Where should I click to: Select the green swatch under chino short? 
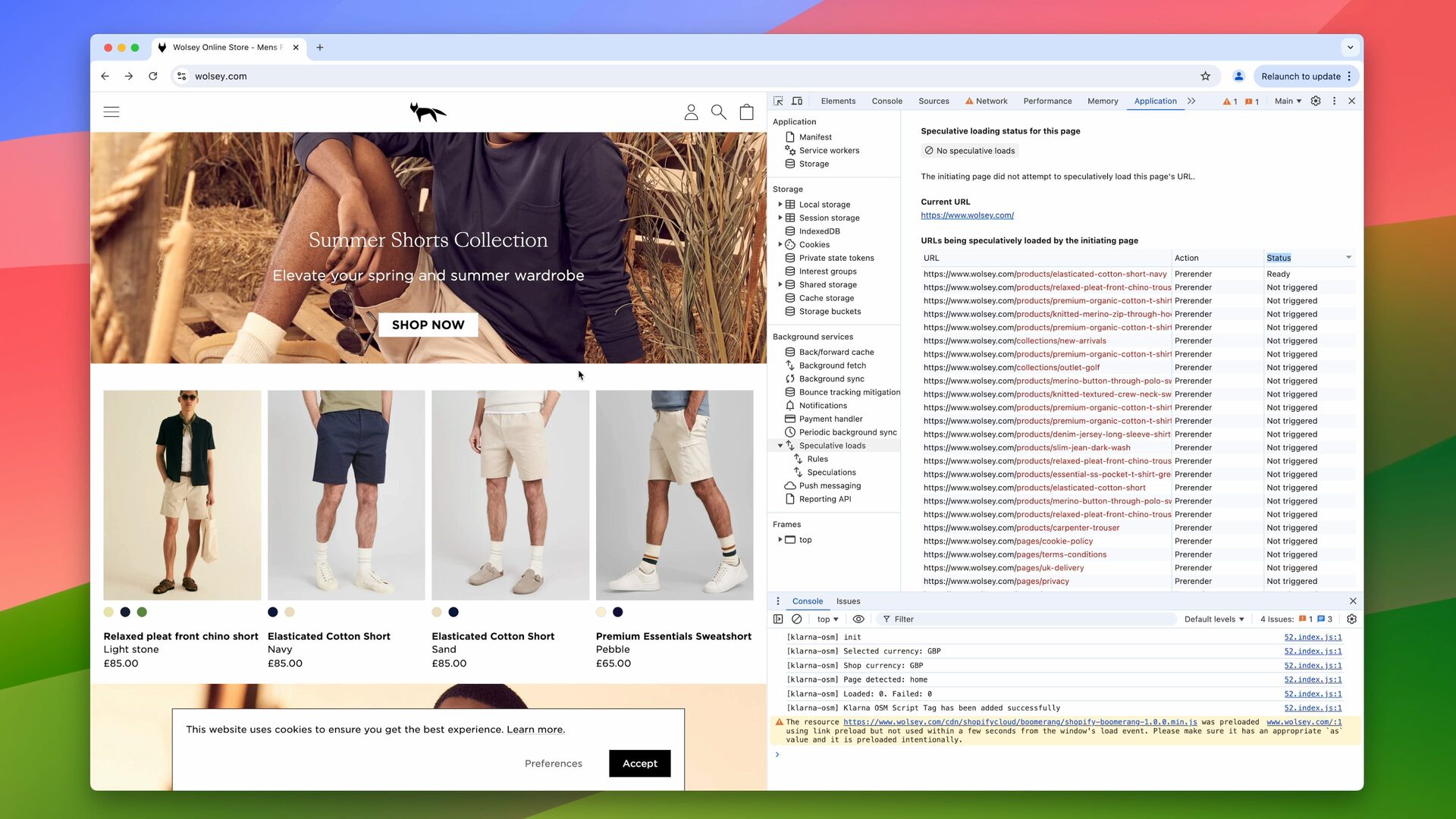142,613
